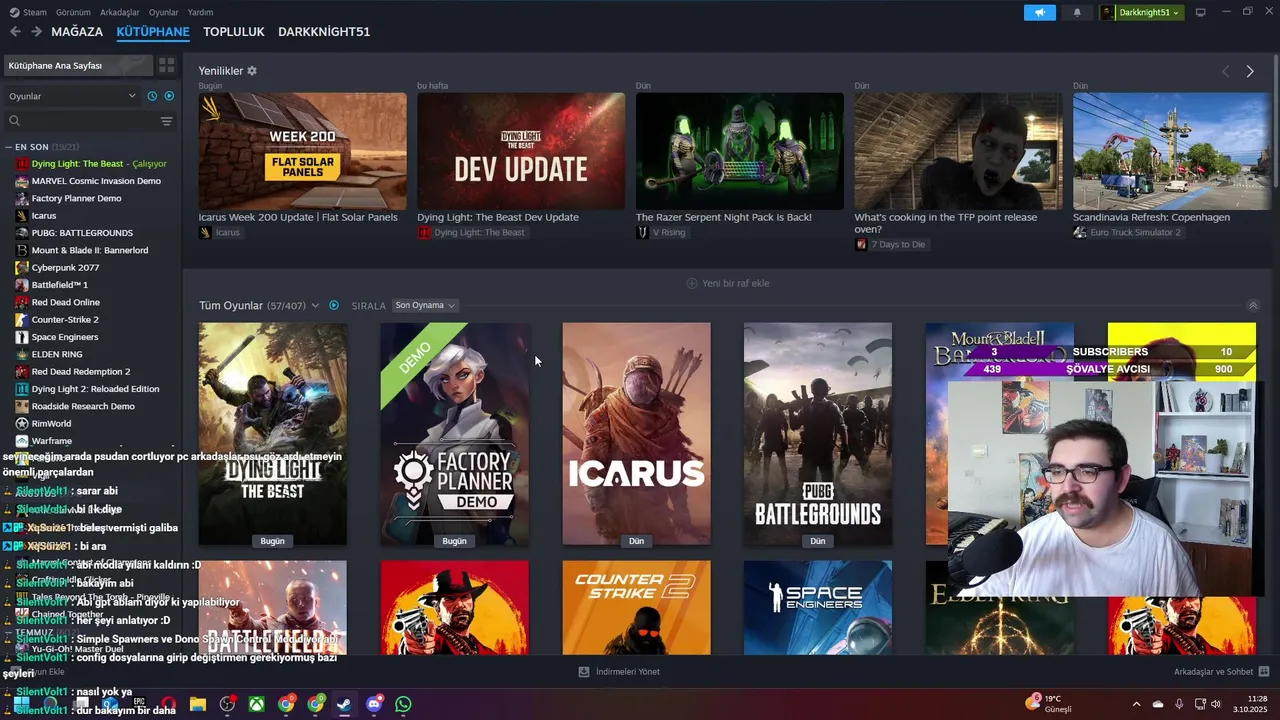Open WhatsApp from the taskbar
This screenshot has height=720, width=1280.
click(403, 704)
